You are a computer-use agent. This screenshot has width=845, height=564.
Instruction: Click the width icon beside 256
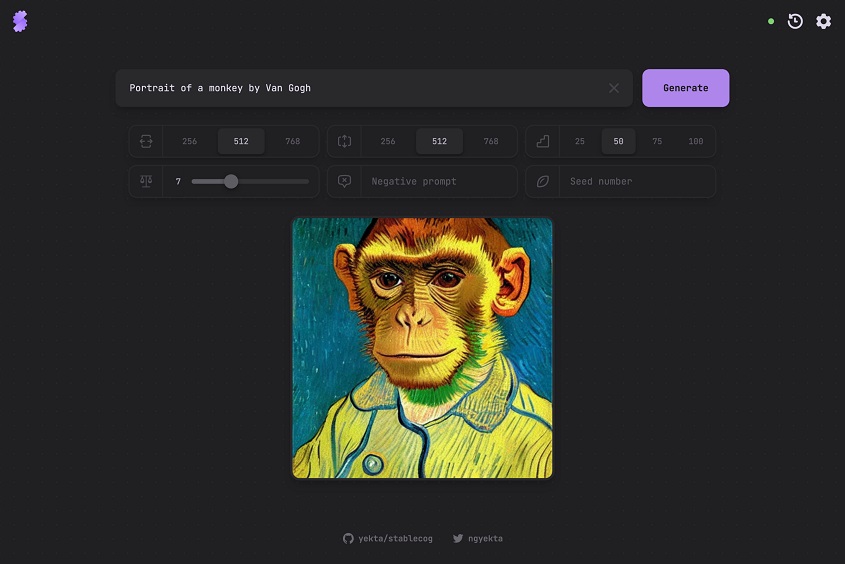(x=146, y=141)
